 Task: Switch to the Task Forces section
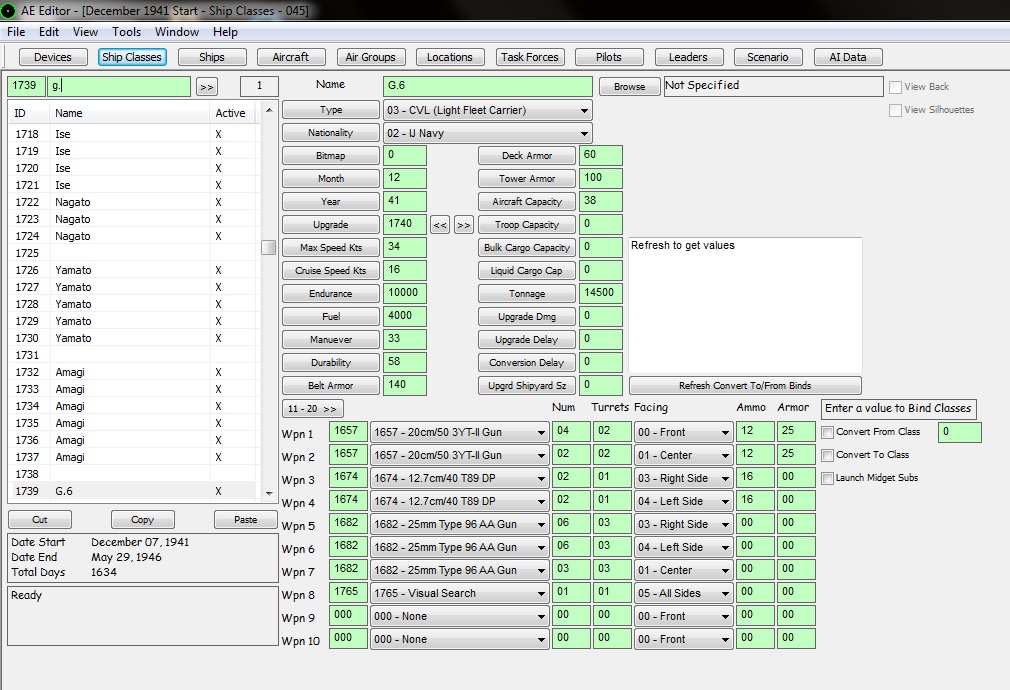(x=529, y=57)
